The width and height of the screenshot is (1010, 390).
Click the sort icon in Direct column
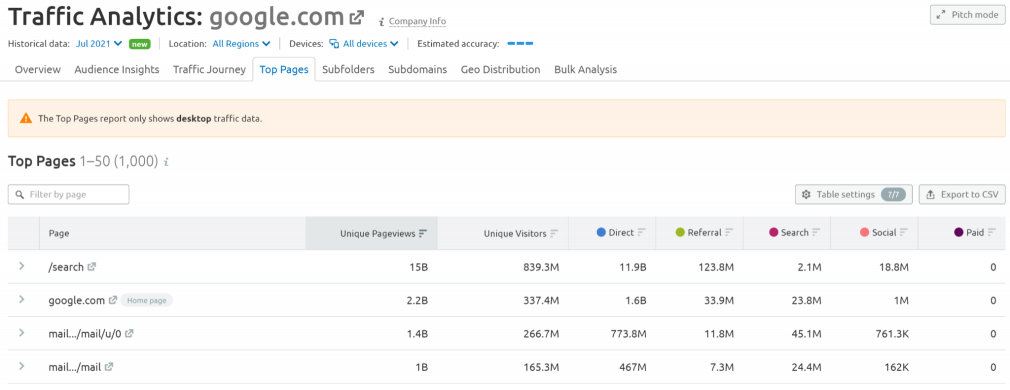642,233
